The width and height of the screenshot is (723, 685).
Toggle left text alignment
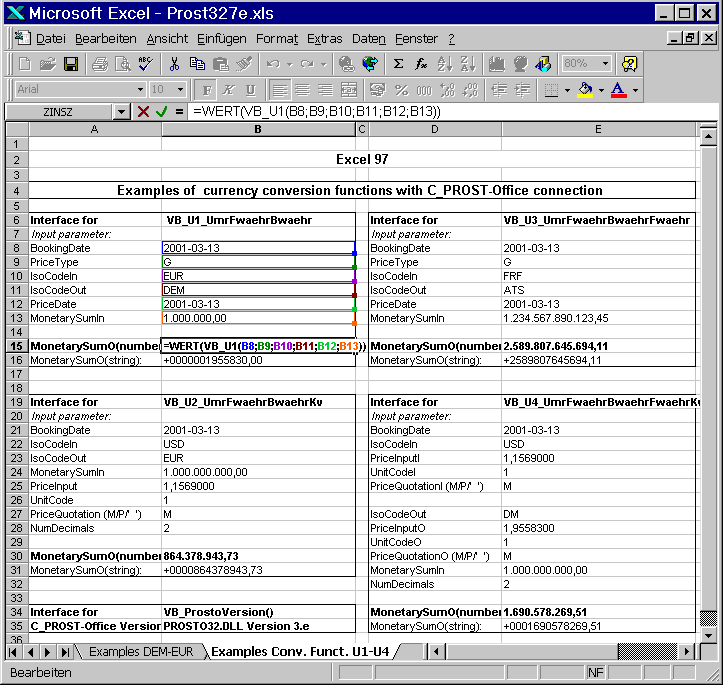point(279,90)
